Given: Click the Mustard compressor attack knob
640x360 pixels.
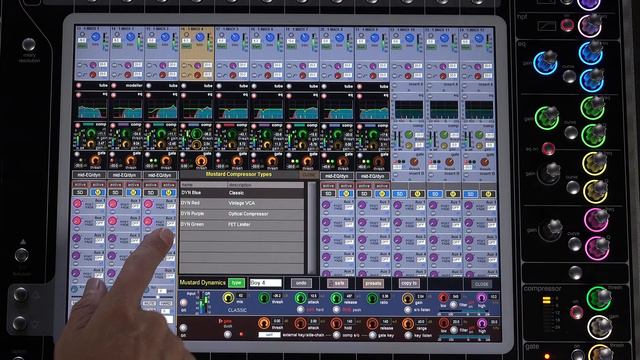Looking at the screenshot, I should coord(300,298).
